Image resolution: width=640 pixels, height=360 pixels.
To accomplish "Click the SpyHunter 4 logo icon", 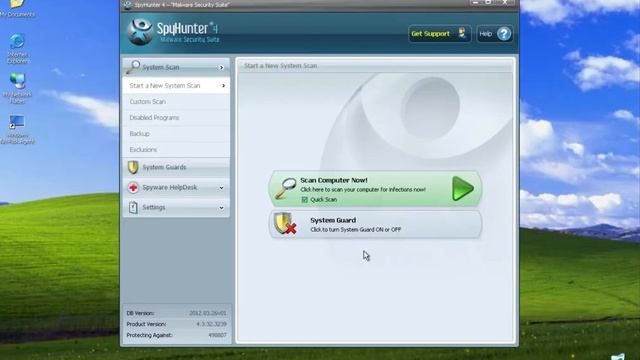I will pos(140,32).
